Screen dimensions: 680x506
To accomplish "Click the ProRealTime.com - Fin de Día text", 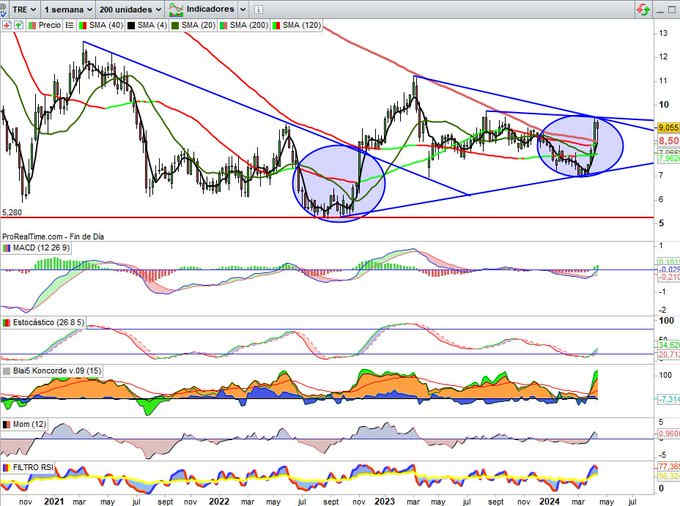I will (x=53, y=237).
